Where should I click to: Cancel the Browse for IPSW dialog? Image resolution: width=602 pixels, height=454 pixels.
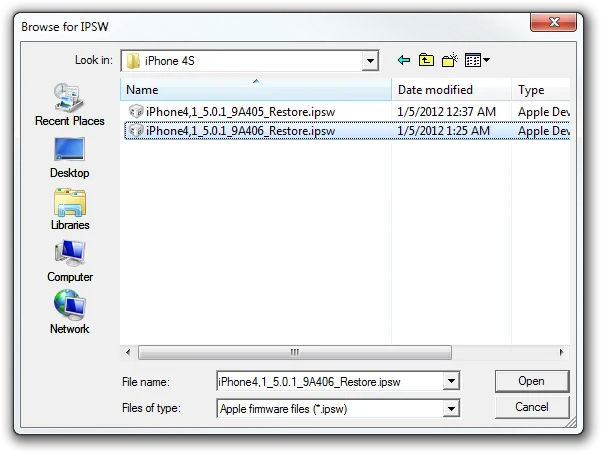pyautogui.click(x=532, y=407)
